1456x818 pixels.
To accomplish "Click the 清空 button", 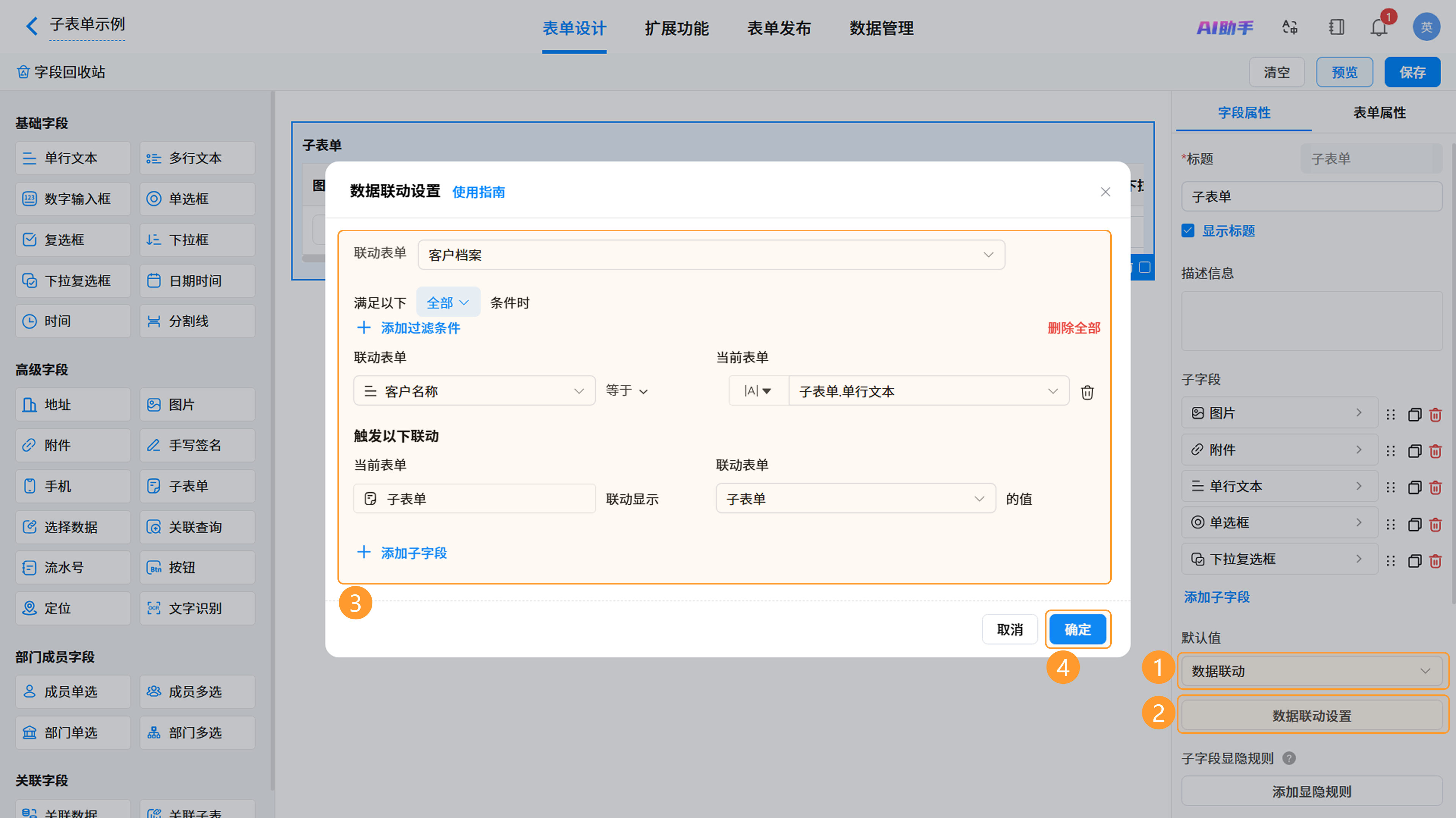I will tap(1276, 72).
